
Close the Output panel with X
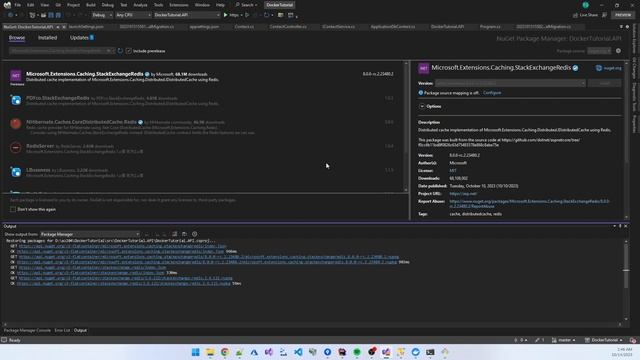pyautogui.click(x=626, y=226)
